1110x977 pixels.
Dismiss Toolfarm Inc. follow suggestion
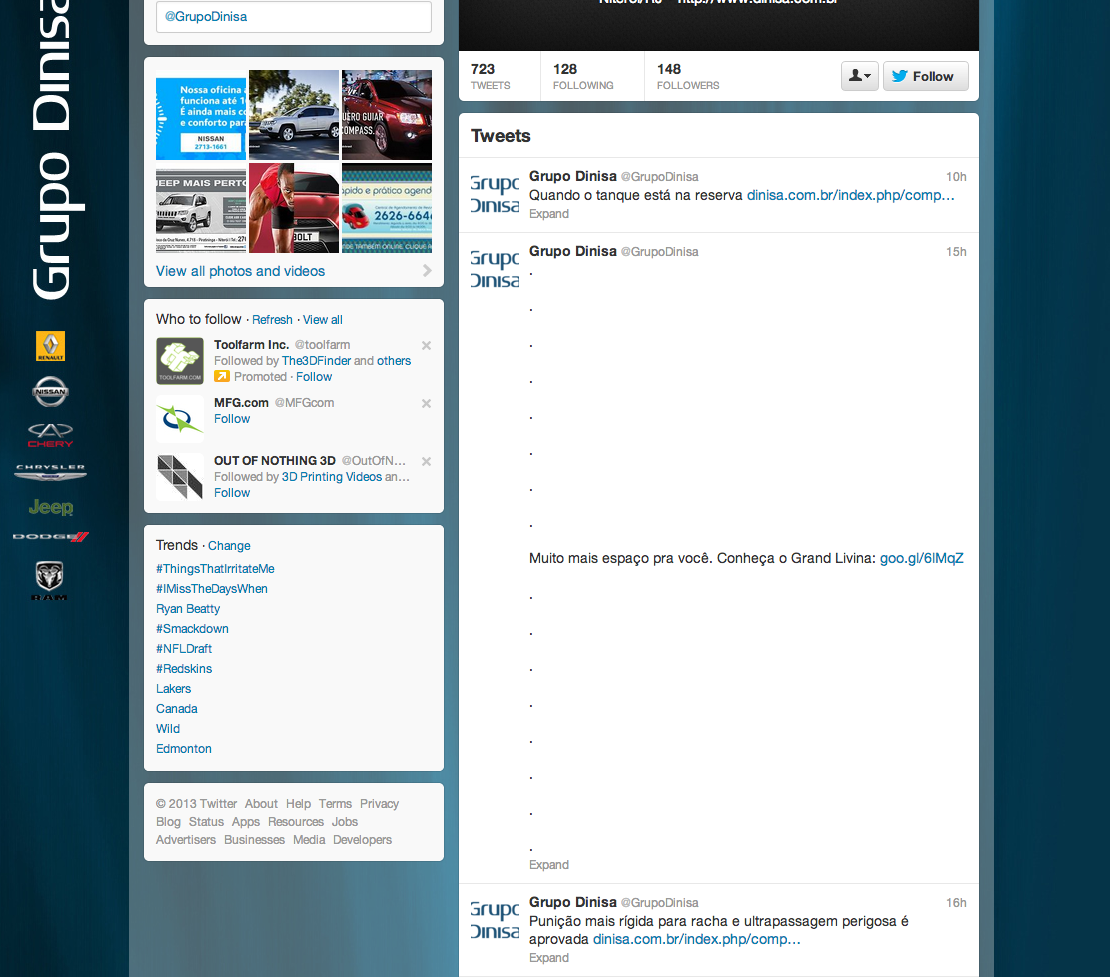point(426,346)
